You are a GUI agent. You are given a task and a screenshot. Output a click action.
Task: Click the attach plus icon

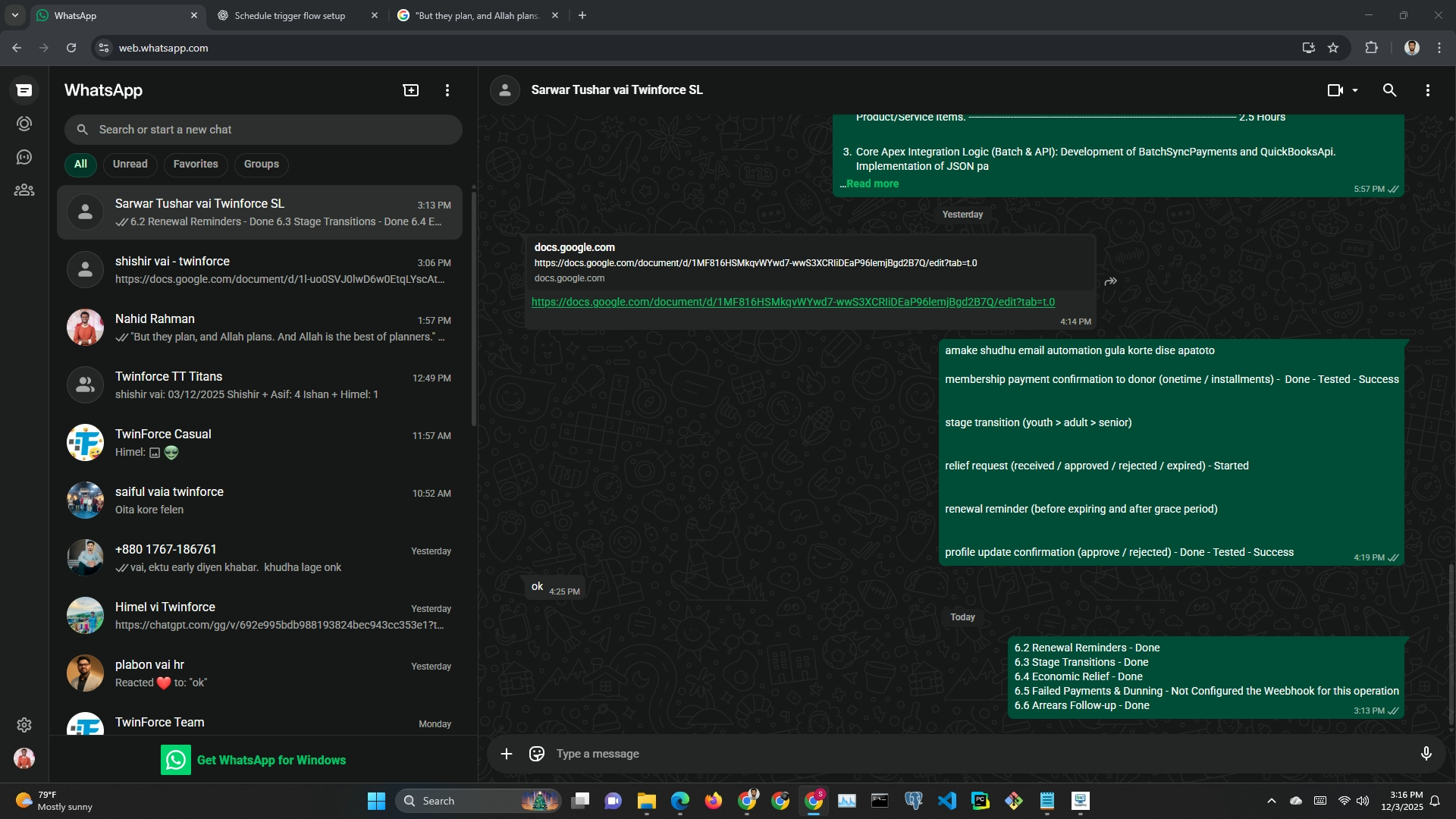click(x=507, y=754)
